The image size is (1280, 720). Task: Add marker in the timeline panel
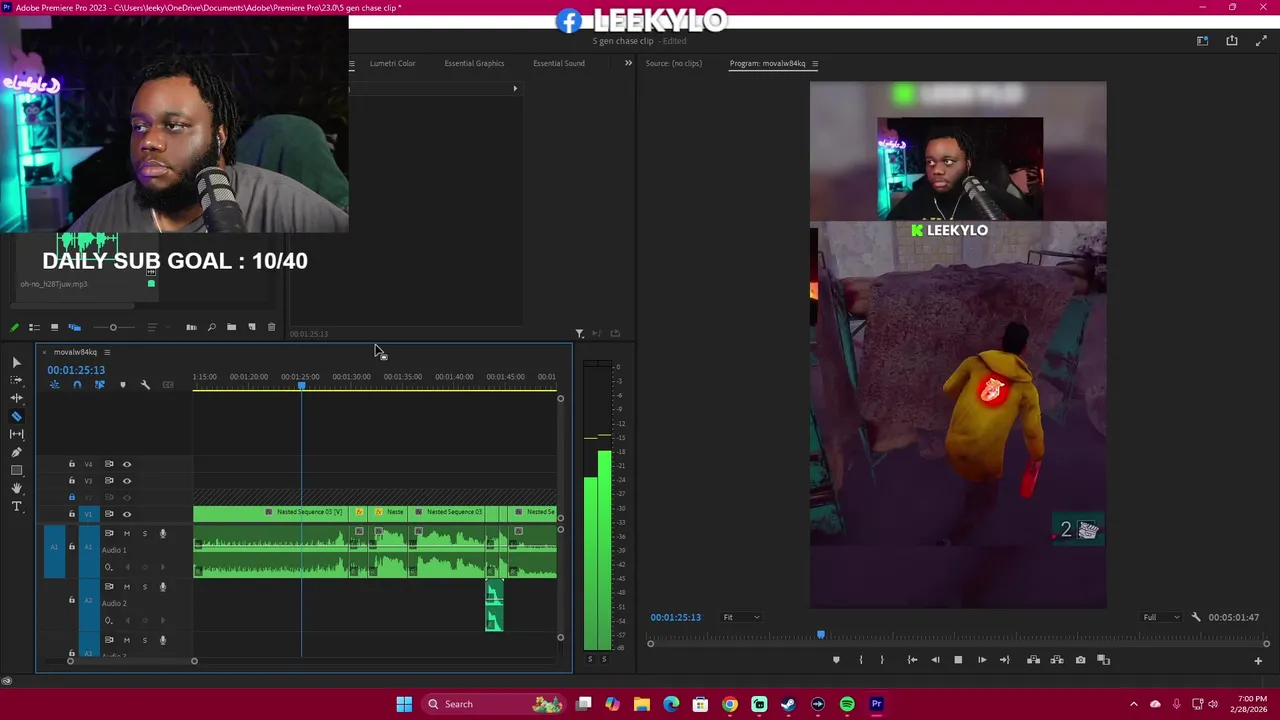123,385
